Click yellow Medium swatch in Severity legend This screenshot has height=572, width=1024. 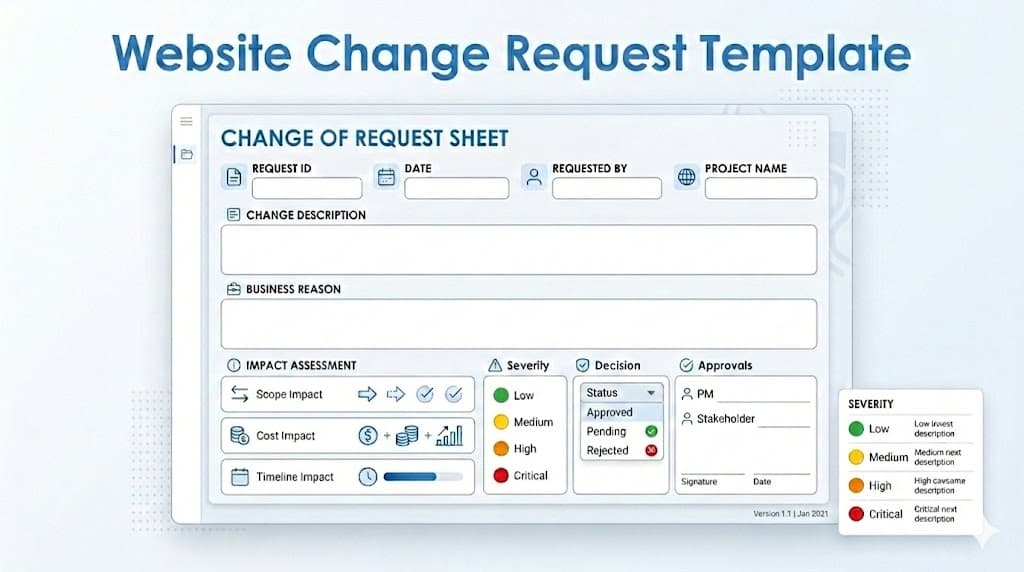click(856, 457)
